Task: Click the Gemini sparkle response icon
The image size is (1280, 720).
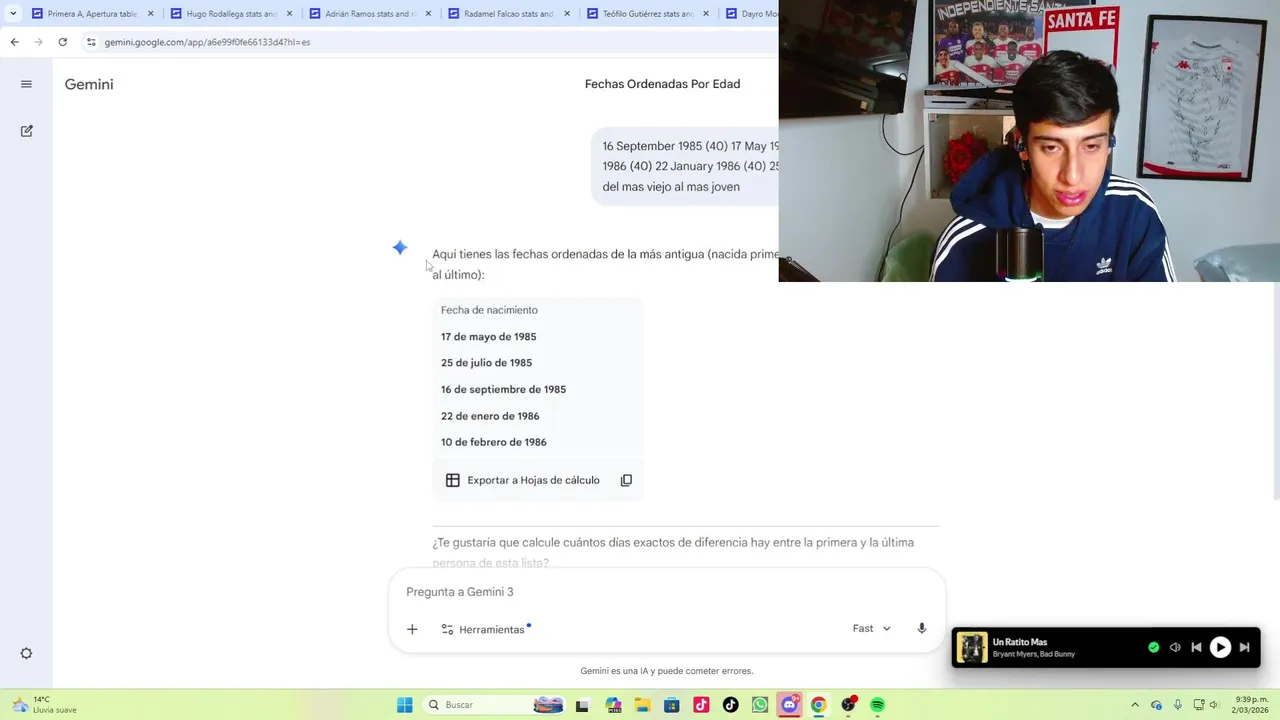Action: [400, 247]
